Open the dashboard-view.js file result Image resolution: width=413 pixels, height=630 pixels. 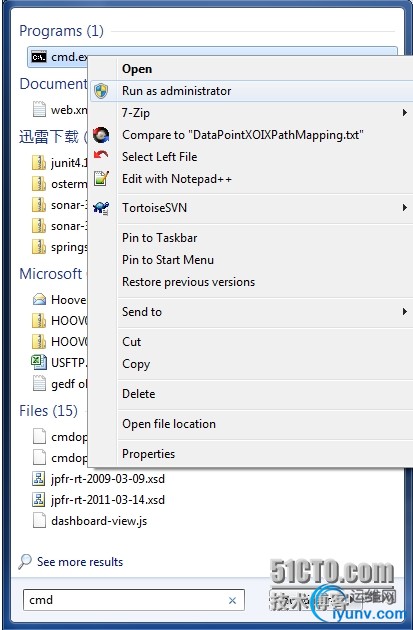[99, 521]
